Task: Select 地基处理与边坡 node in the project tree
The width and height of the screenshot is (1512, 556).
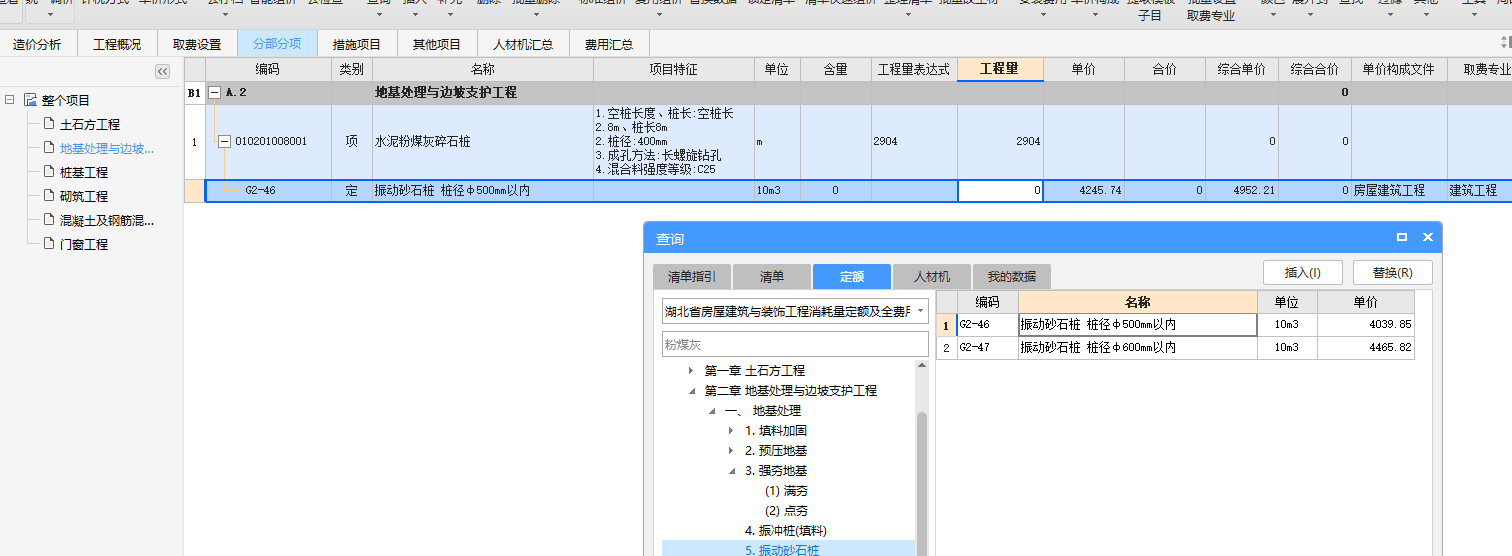Action: pos(107,149)
